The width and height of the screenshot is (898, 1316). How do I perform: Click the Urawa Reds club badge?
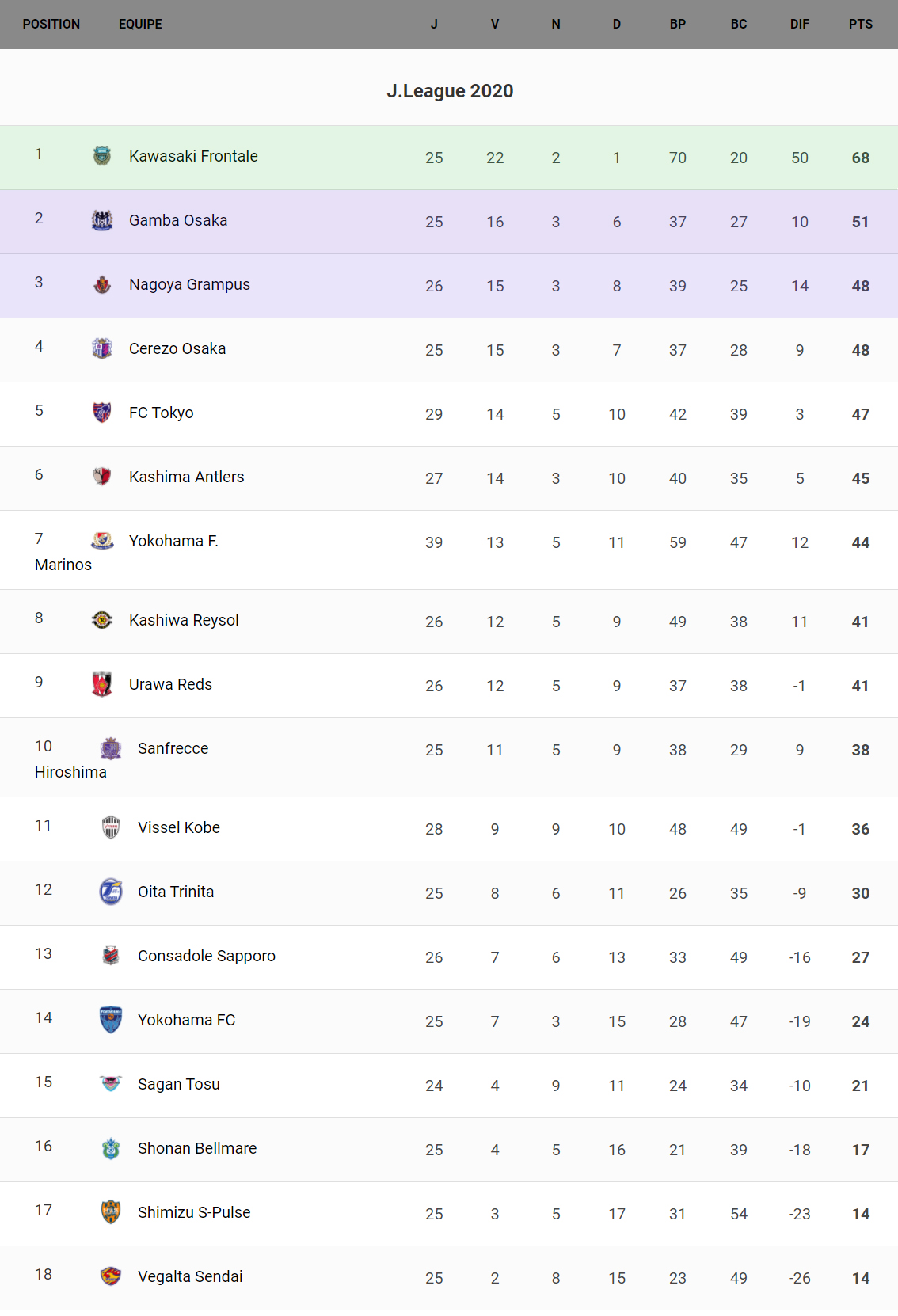click(x=102, y=684)
